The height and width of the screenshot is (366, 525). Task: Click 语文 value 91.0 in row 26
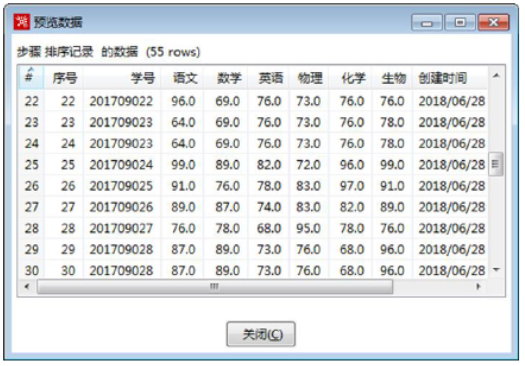tap(183, 186)
